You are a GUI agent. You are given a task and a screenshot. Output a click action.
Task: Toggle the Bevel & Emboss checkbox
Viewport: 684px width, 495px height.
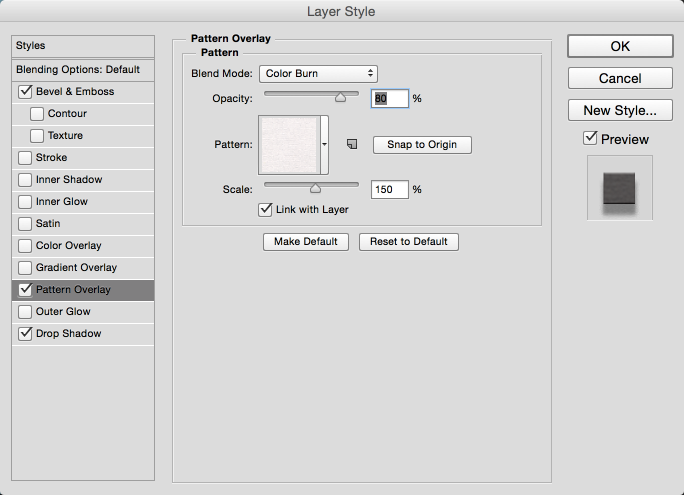point(25,92)
